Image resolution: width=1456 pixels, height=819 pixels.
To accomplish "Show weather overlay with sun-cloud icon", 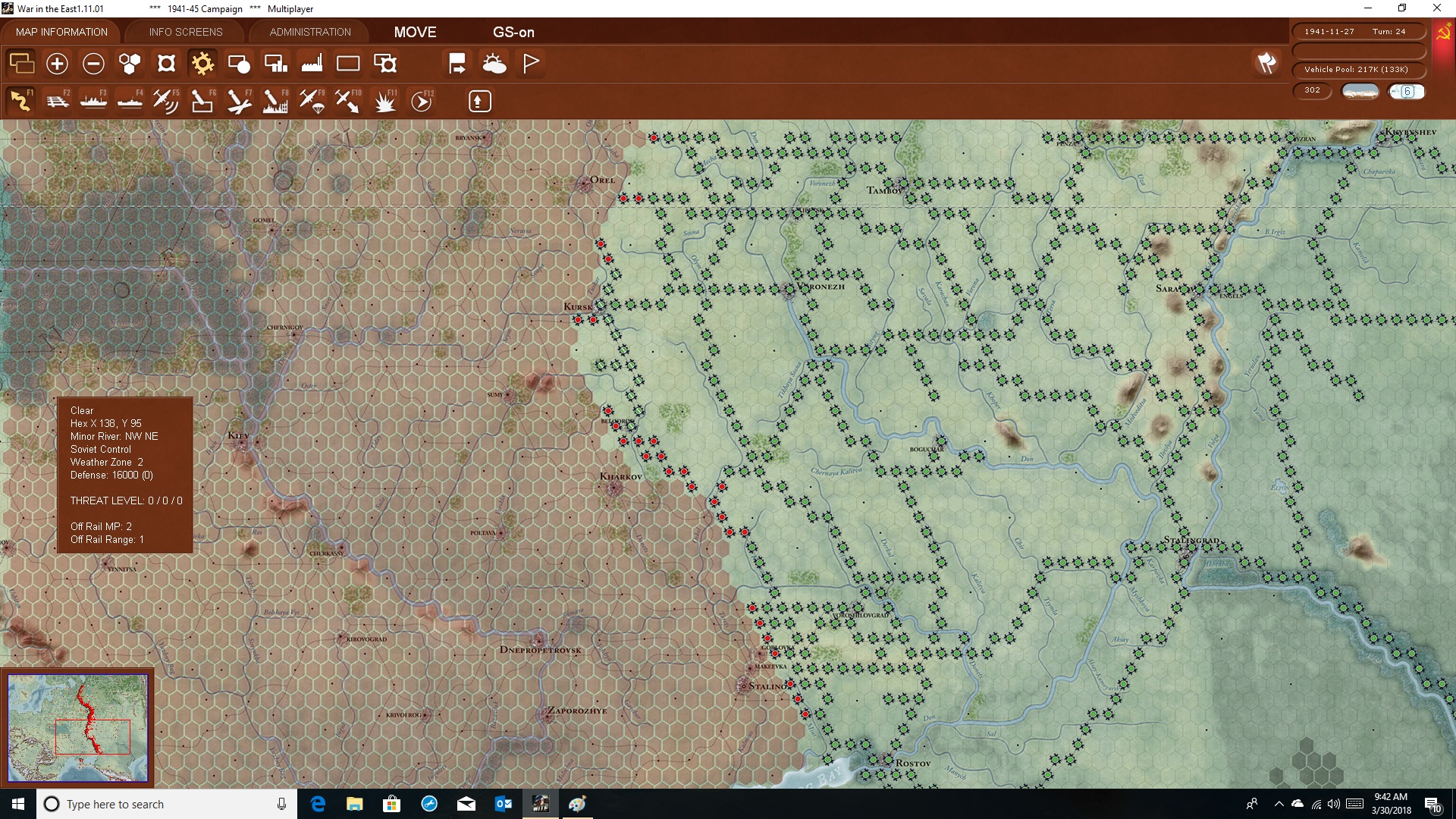I will click(x=494, y=64).
